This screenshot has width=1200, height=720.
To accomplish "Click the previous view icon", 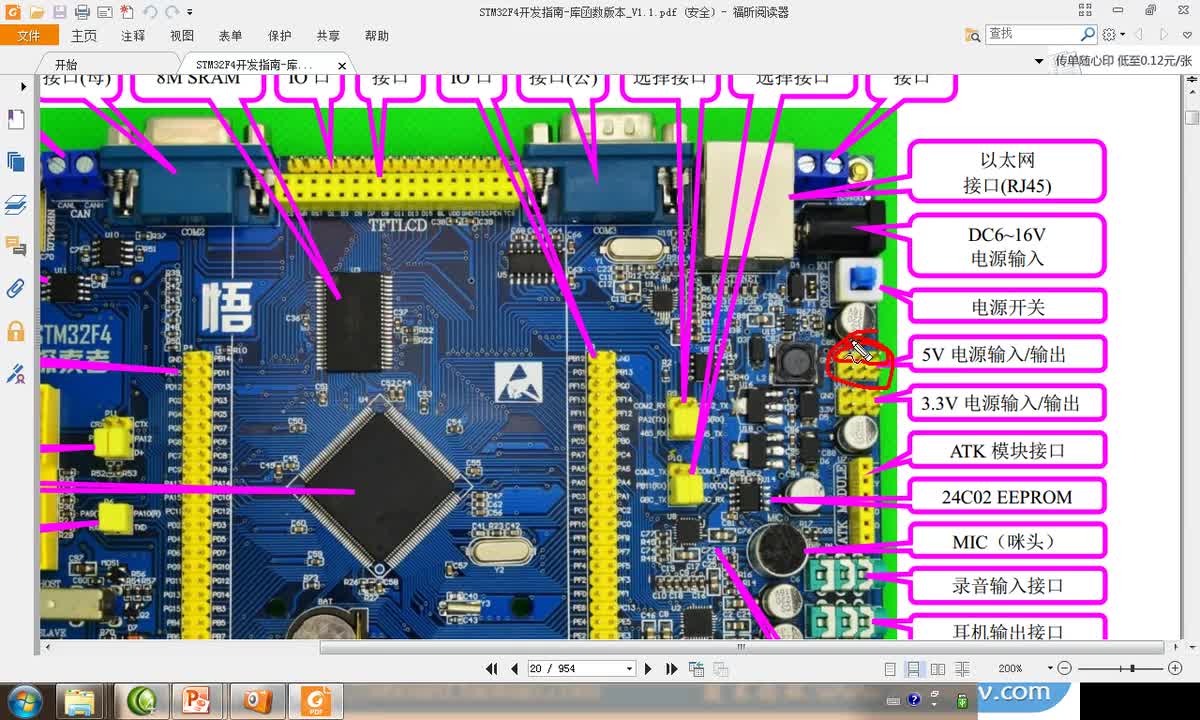I will [696, 669].
